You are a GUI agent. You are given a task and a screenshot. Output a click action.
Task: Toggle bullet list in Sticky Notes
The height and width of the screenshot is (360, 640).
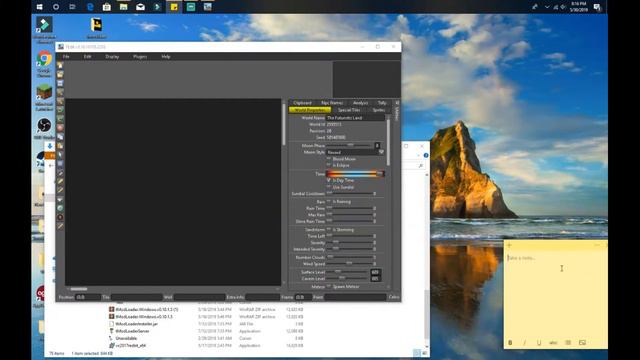point(568,342)
